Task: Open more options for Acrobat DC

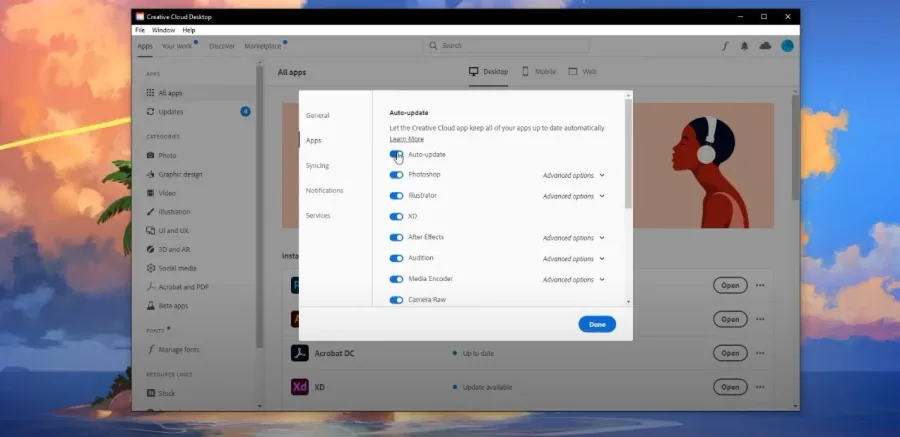Action: click(760, 353)
